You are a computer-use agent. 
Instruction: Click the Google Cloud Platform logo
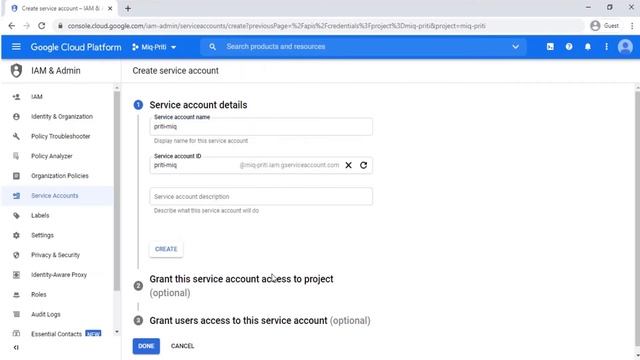(x=76, y=47)
